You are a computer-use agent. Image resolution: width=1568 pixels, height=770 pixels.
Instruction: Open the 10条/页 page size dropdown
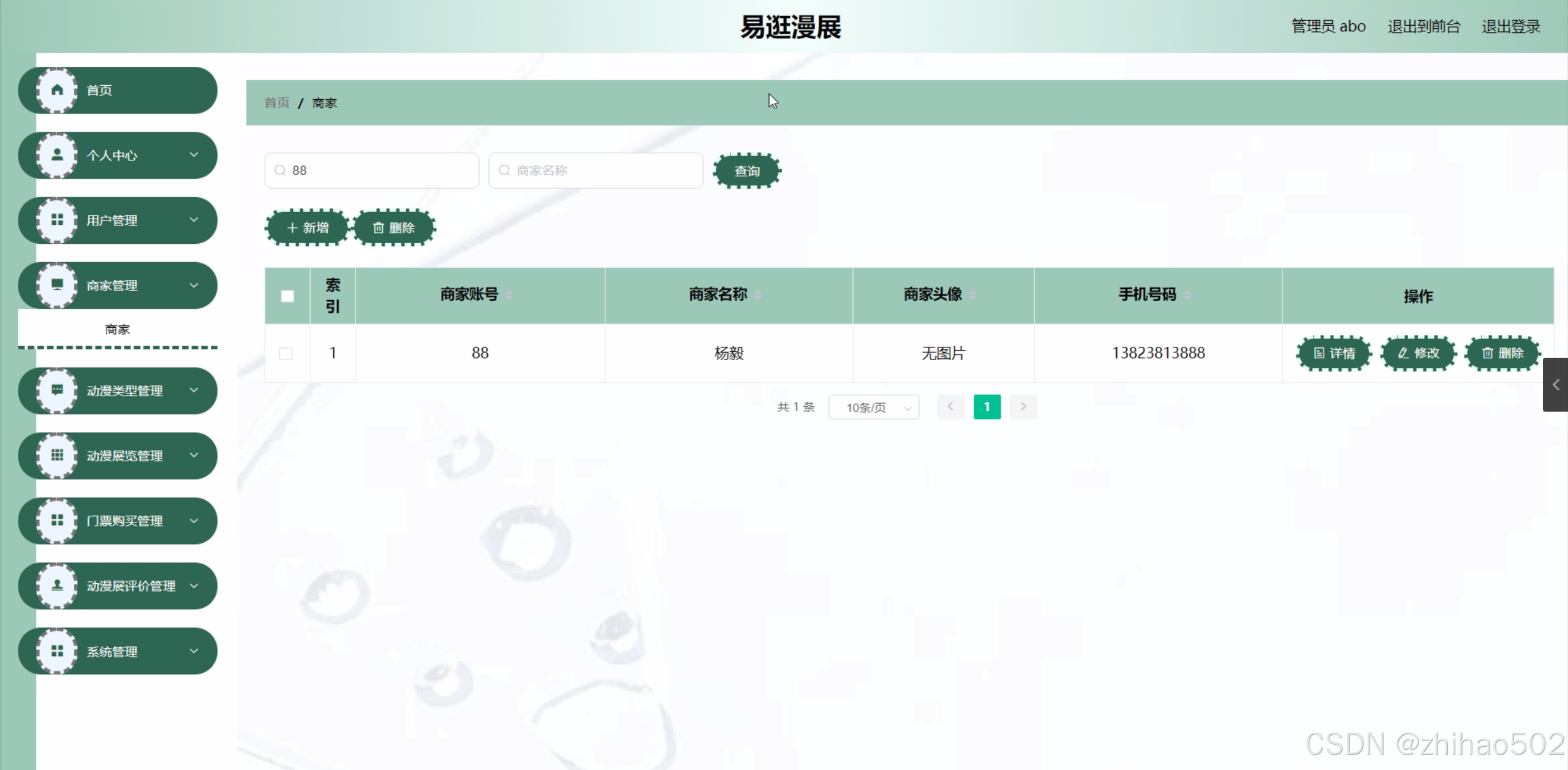[x=873, y=407]
